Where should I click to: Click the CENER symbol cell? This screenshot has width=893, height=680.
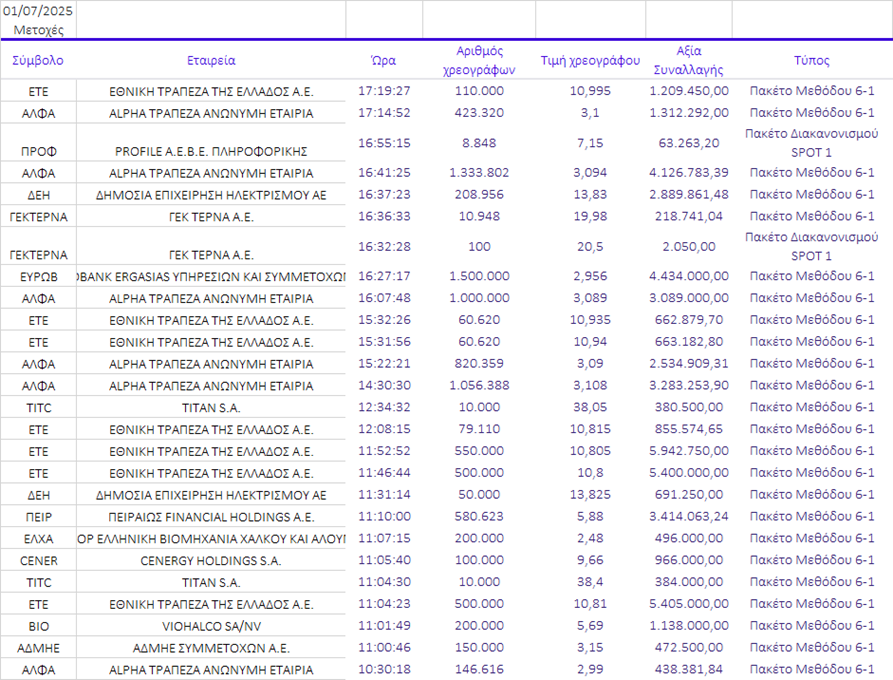pyautogui.click(x=38, y=561)
